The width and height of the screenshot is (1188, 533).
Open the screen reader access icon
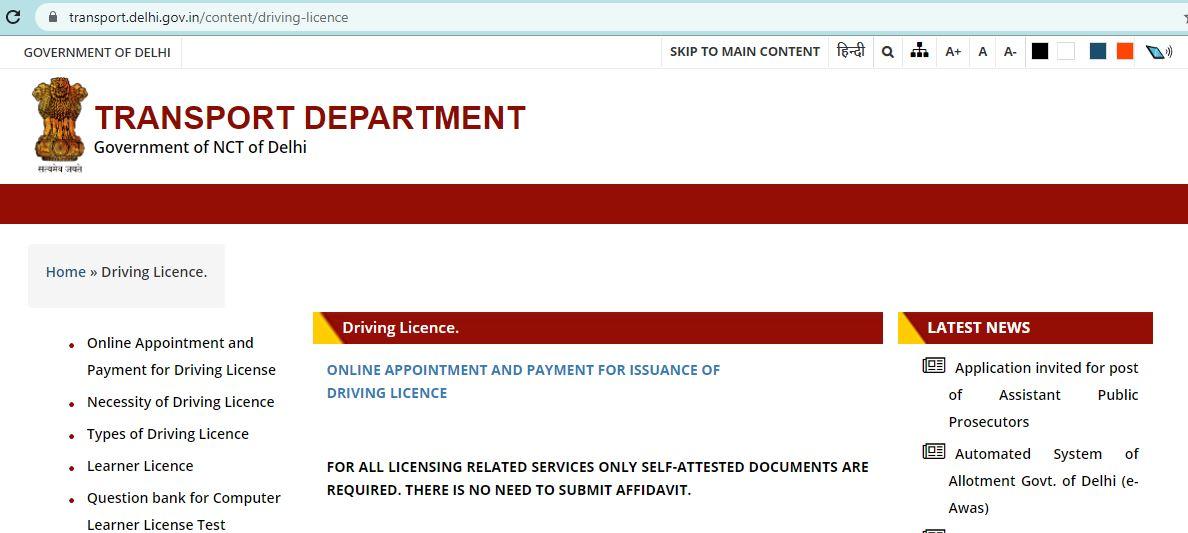(x=1159, y=52)
